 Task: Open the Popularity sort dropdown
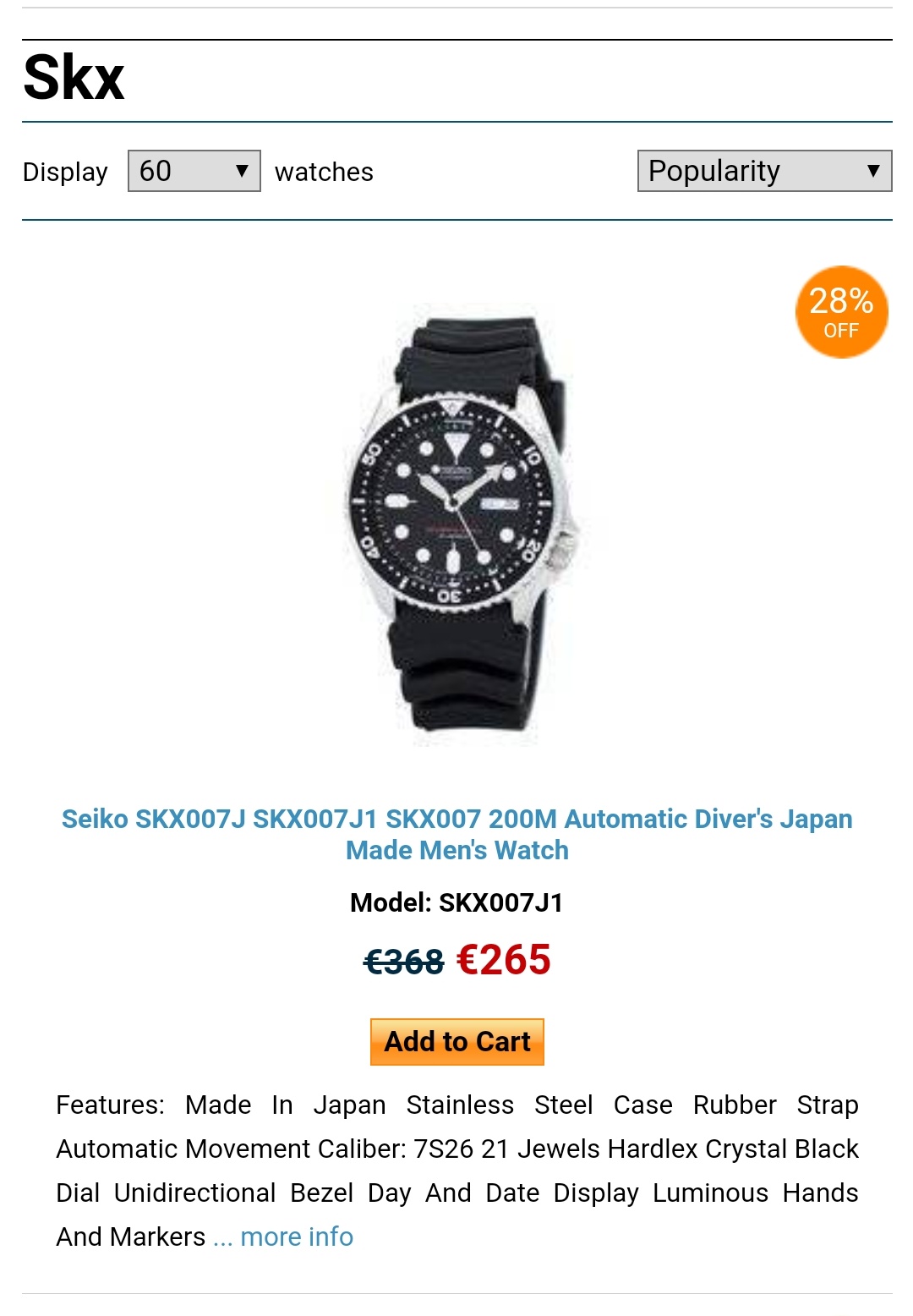click(764, 171)
